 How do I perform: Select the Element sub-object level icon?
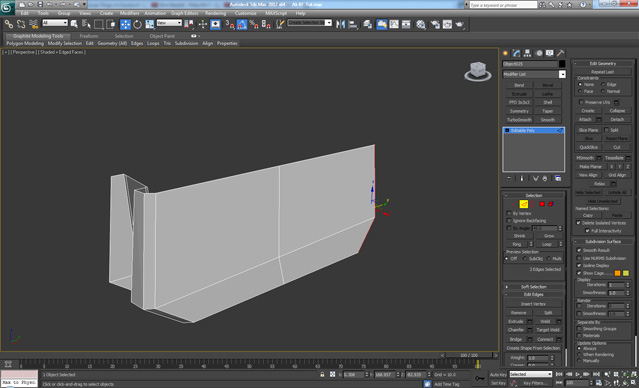(551, 204)
